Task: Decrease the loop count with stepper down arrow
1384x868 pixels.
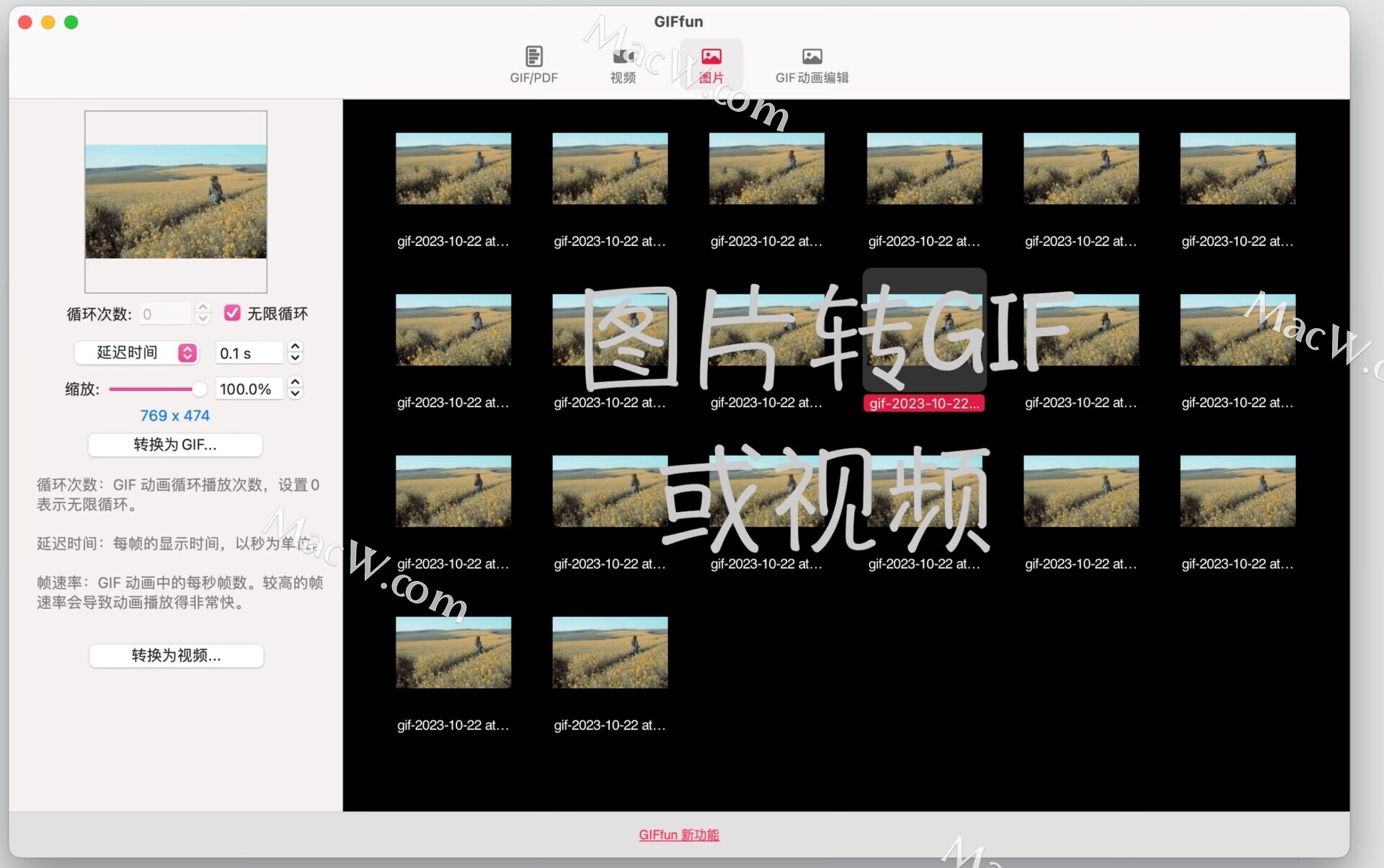Action: (x=203, y=319)
